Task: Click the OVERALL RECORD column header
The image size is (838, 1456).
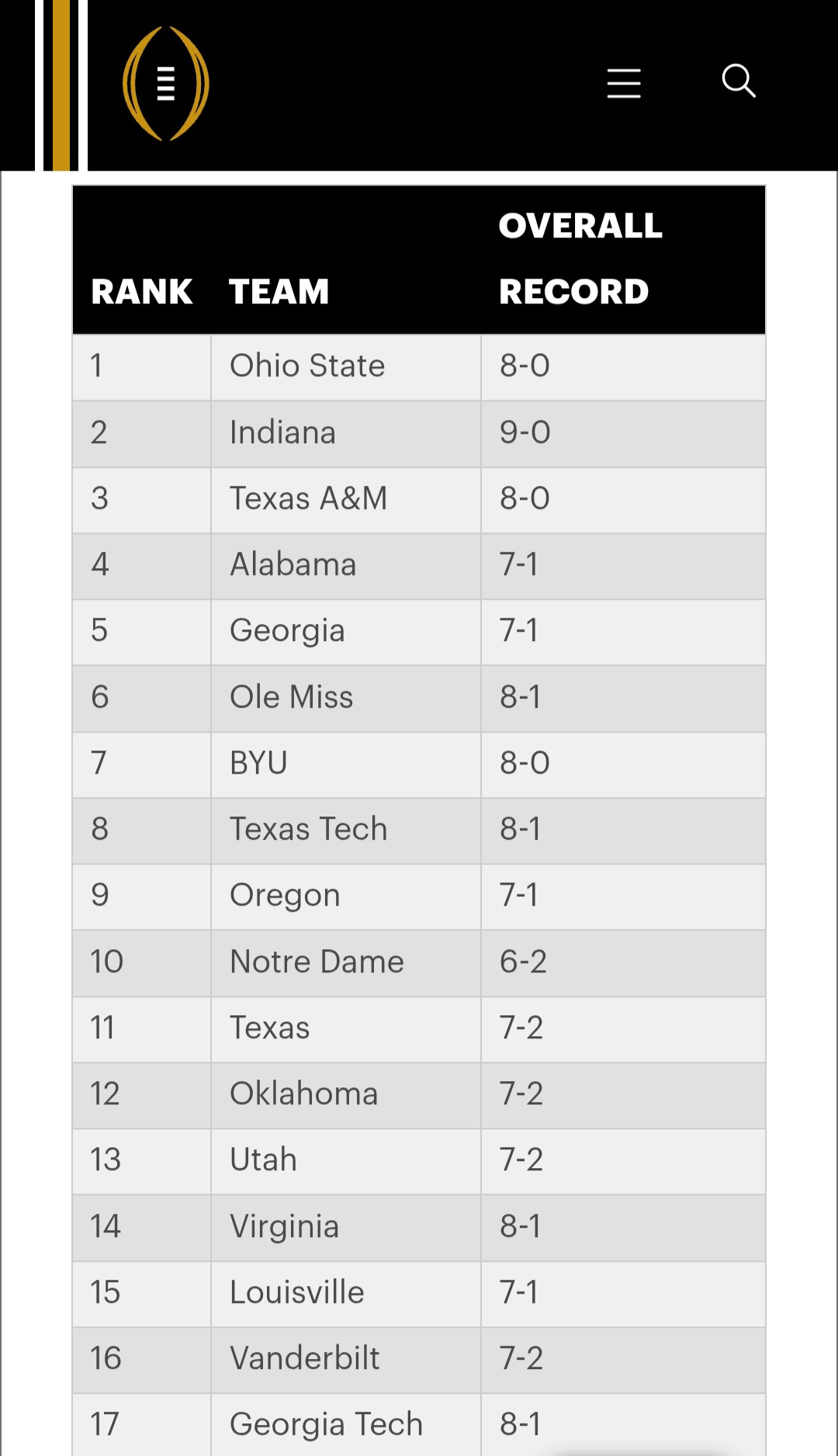Action: [580, 258]
